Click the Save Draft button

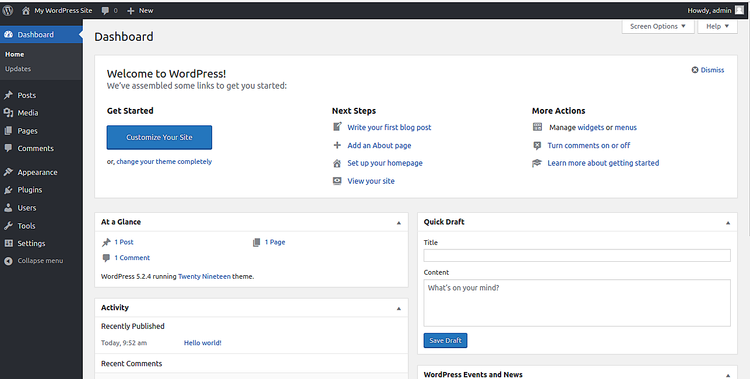(x=445, y=340)
